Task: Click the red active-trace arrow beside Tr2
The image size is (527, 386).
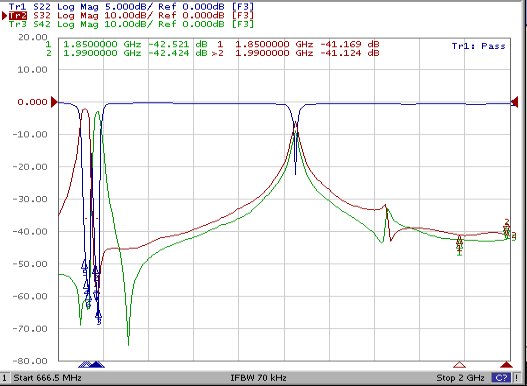Action: pos(4,15)
